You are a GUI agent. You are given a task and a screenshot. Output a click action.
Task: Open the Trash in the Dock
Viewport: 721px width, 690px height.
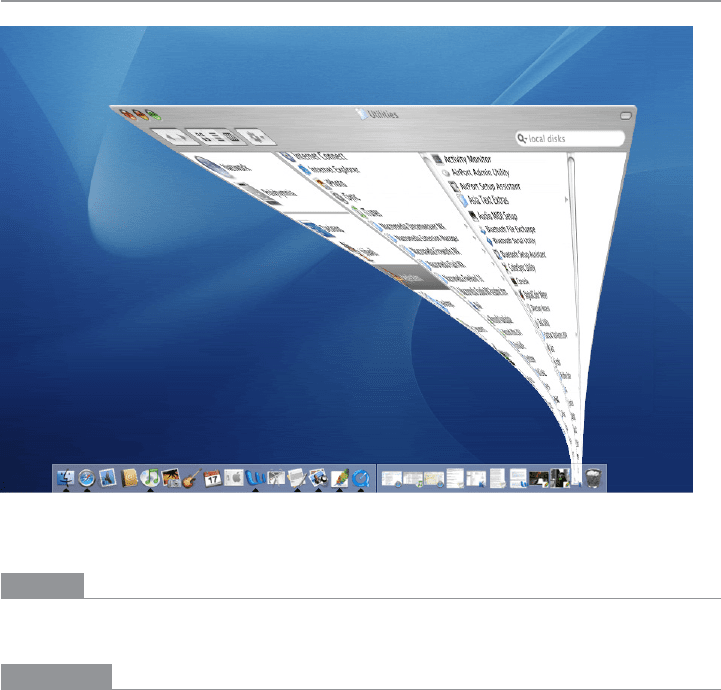pyautogui.click(x=594, y=478)
